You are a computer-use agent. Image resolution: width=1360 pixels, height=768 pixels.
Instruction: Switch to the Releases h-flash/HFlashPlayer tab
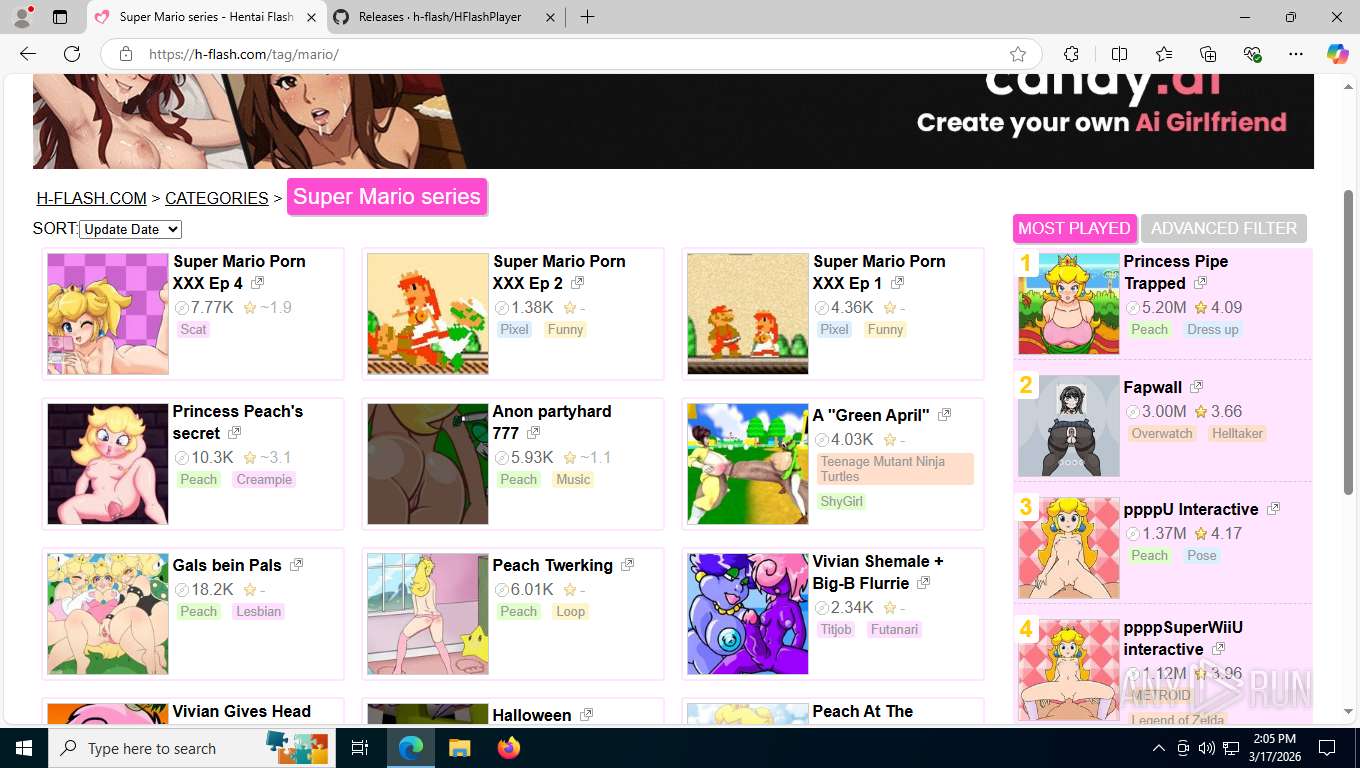[442, 17]
